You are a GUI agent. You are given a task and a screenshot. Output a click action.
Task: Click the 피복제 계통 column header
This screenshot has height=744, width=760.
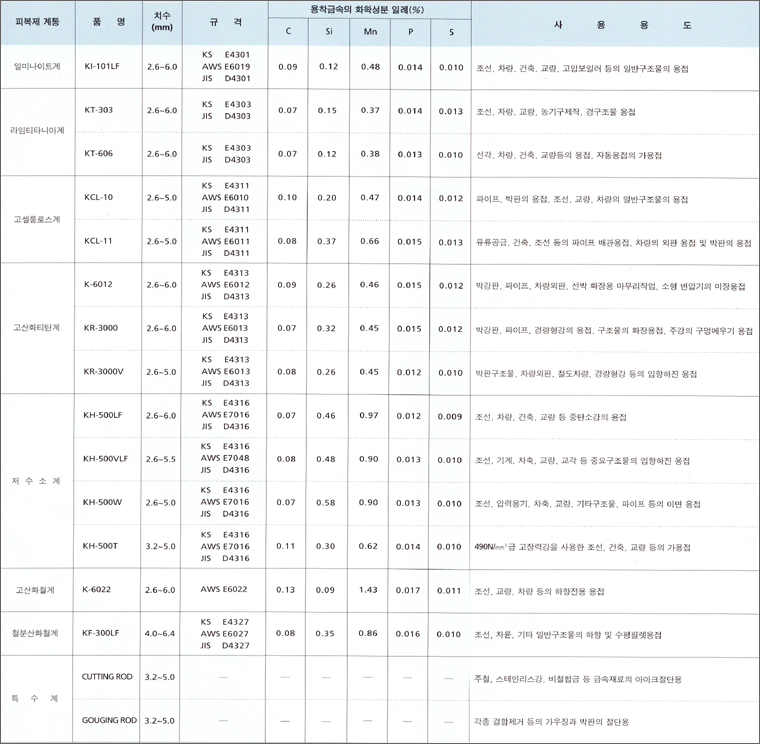pyautogui.click(x=37, y=22)
